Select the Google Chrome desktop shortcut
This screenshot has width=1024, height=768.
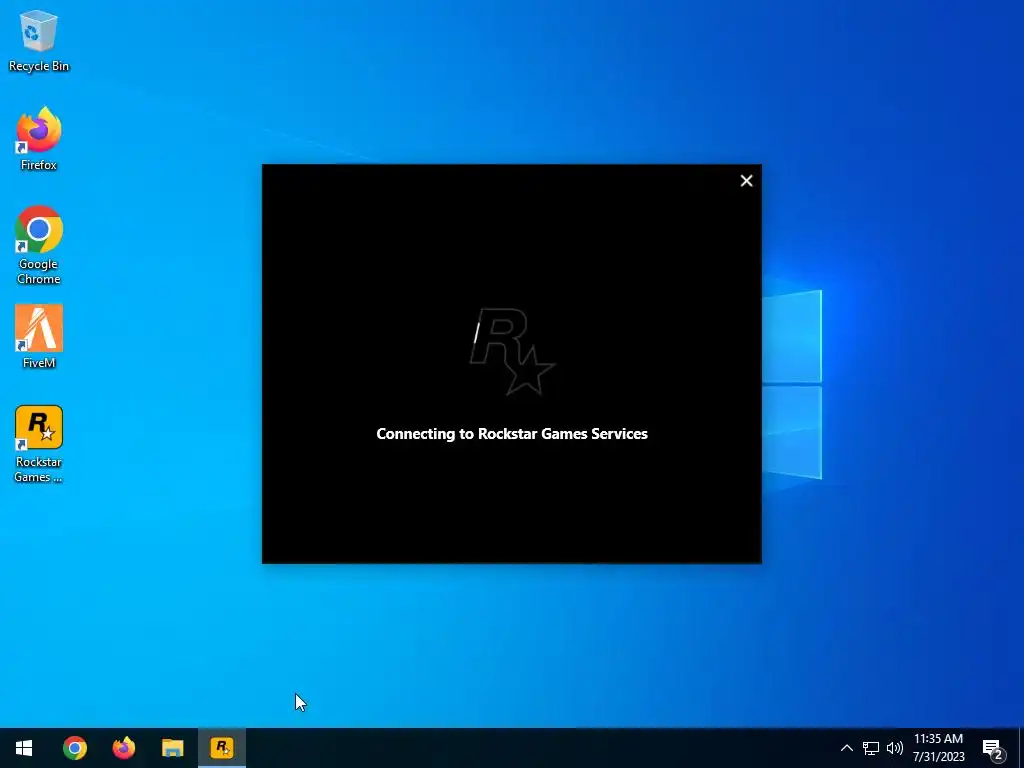click(39, 246)
